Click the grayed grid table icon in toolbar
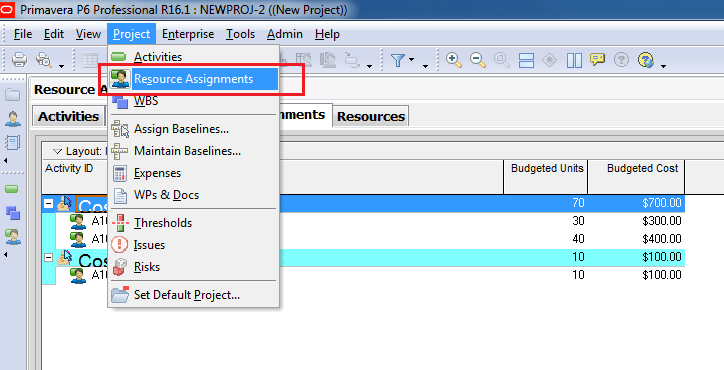This screenshot has height=370, width=724. tap(90, 60)
